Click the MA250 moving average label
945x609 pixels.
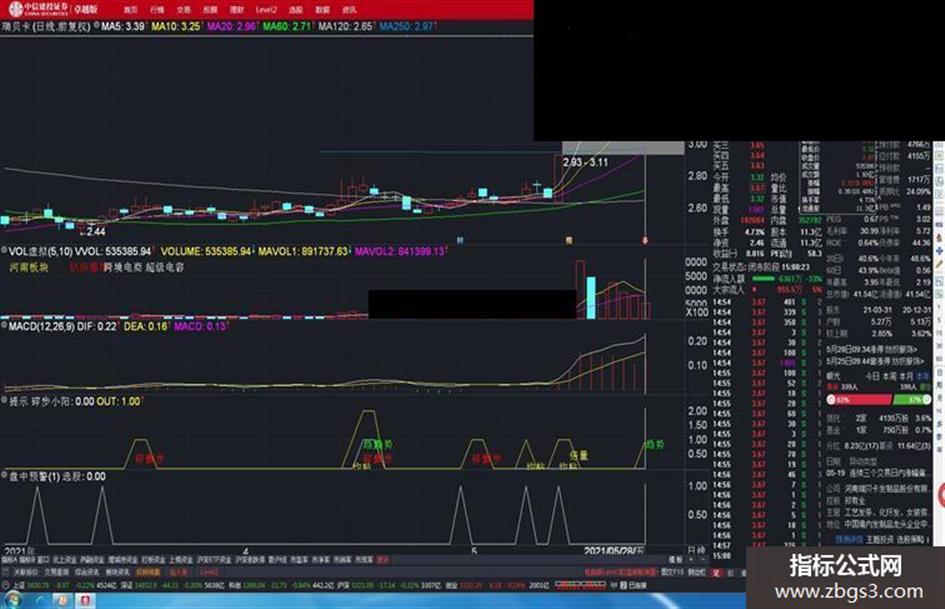407,27
